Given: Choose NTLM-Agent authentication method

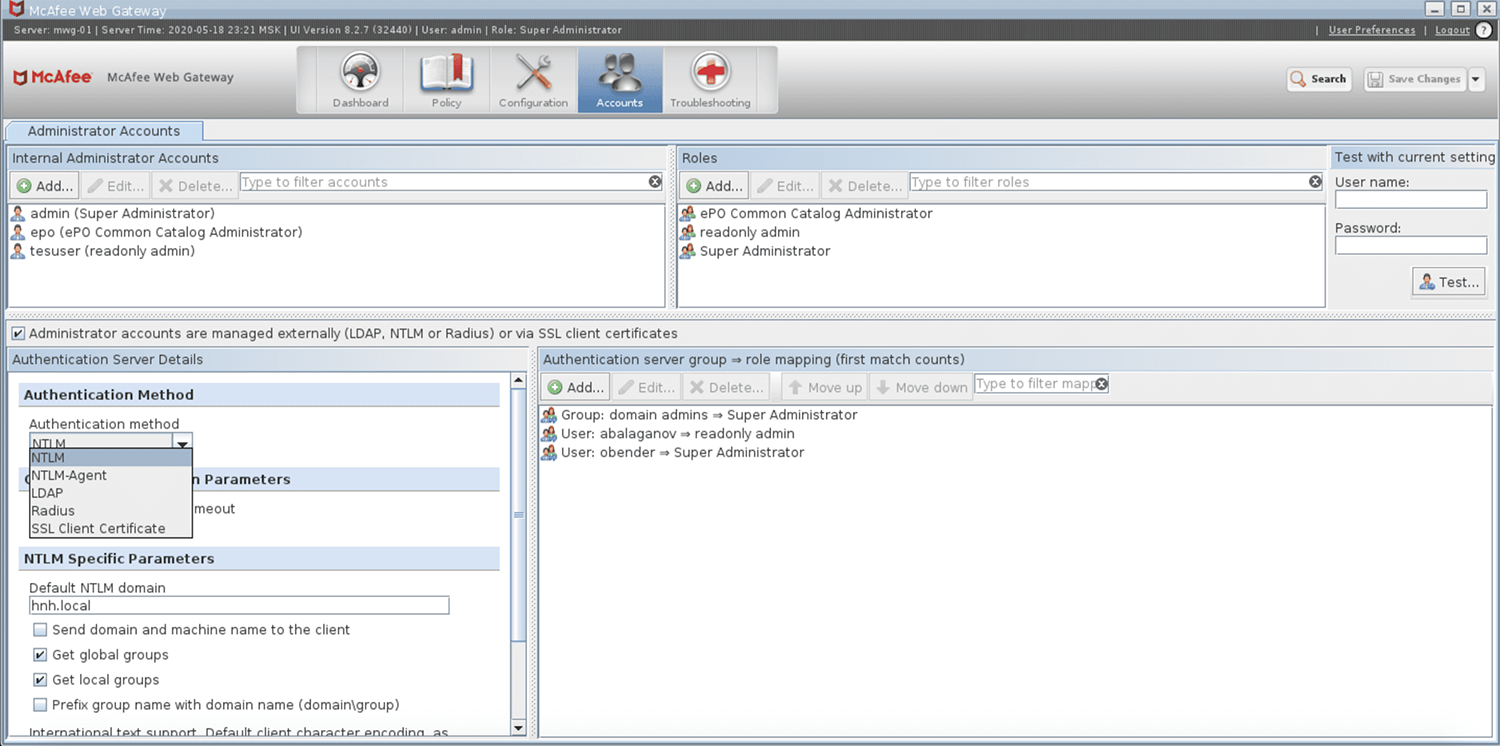Looking at the screenshot, I should (111, 476).
